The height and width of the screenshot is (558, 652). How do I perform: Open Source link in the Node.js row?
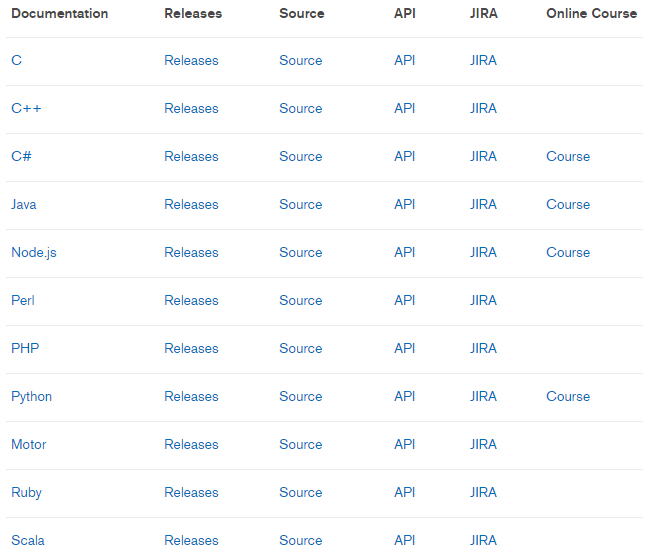(301, 252)
